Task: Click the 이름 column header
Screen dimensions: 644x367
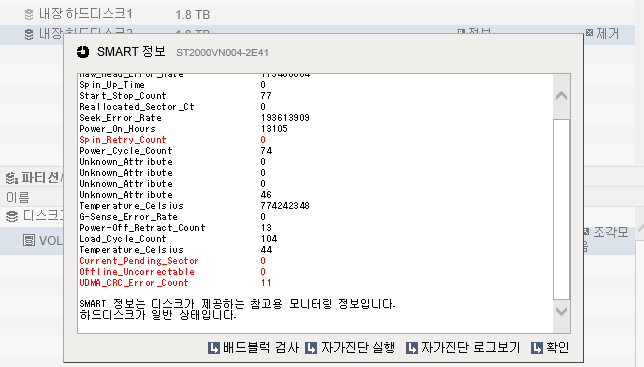Action: tap(18, 197)
